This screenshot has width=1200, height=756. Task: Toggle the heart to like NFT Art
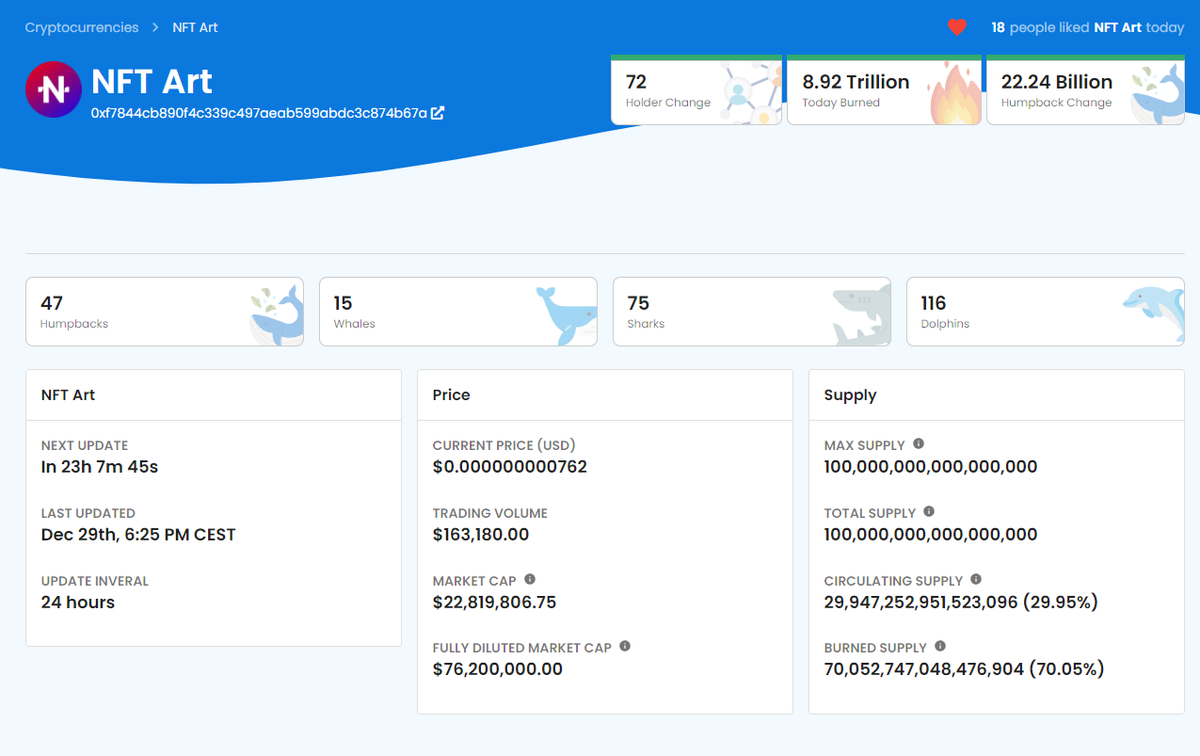[957, 27]
